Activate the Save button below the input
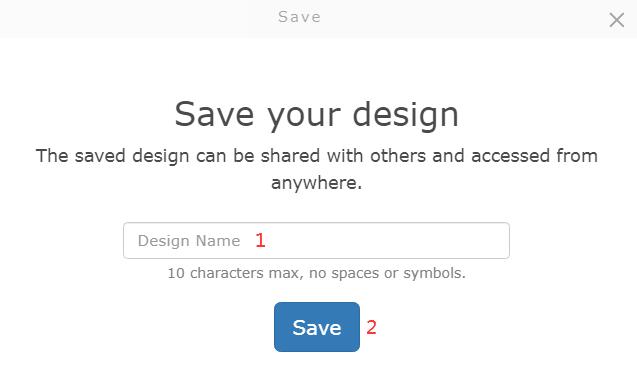This screenshot has height=382, width=637. click(317, 327)
